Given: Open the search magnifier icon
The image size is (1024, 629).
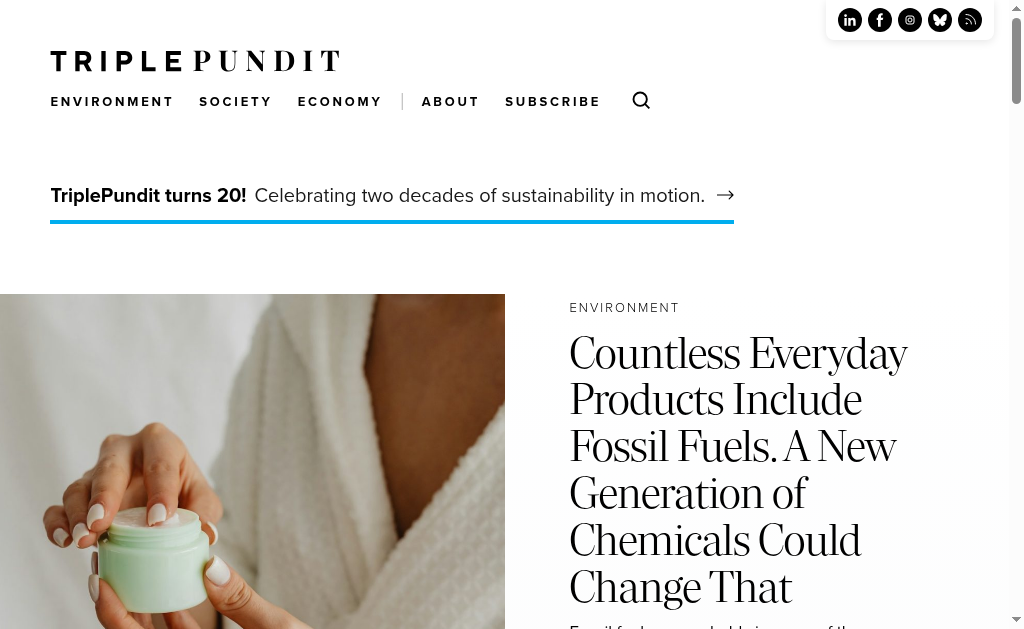Looking at the screenshot, I should coord(641,100).
